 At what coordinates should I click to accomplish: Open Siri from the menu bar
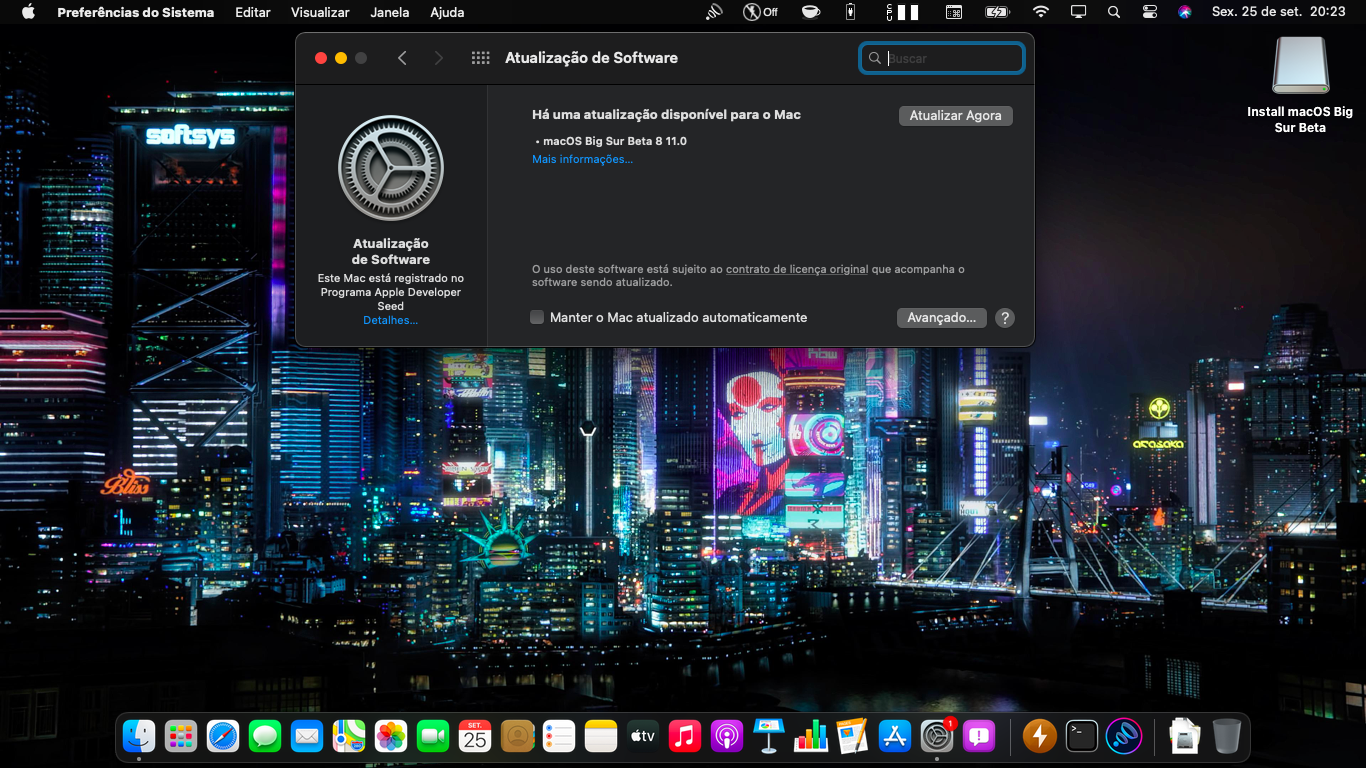(1185, 12)
